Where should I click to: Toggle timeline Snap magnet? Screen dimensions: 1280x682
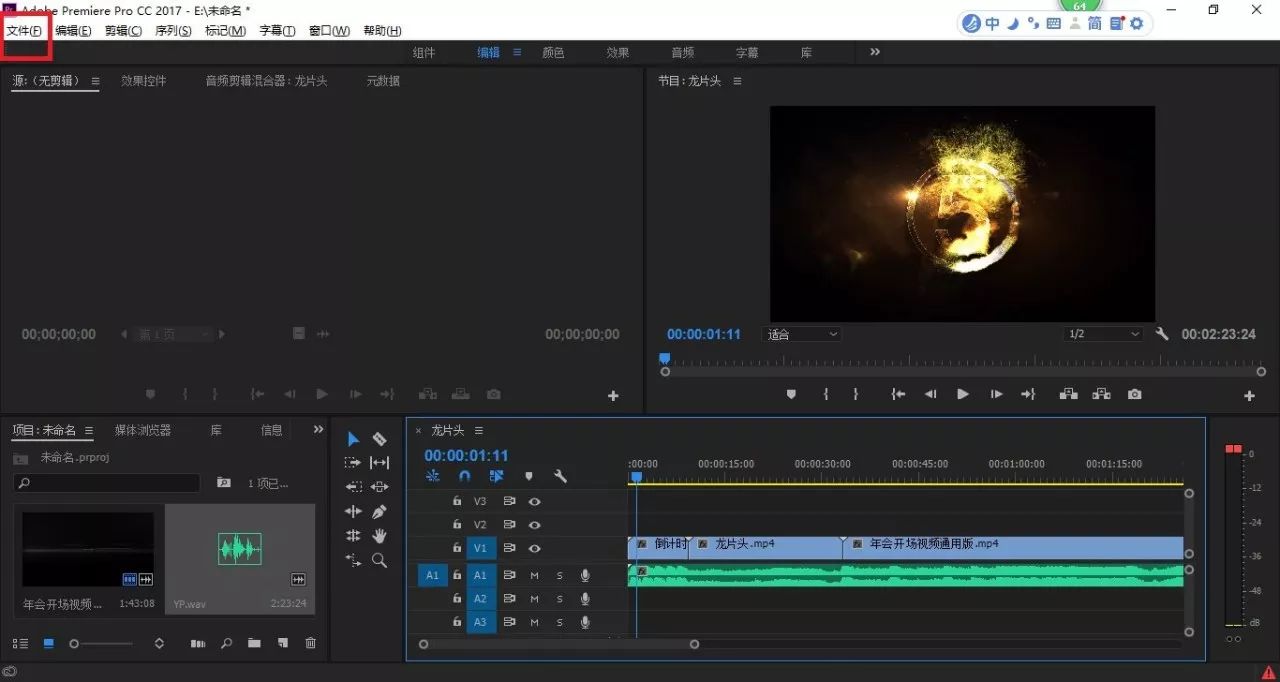point(465,477)
